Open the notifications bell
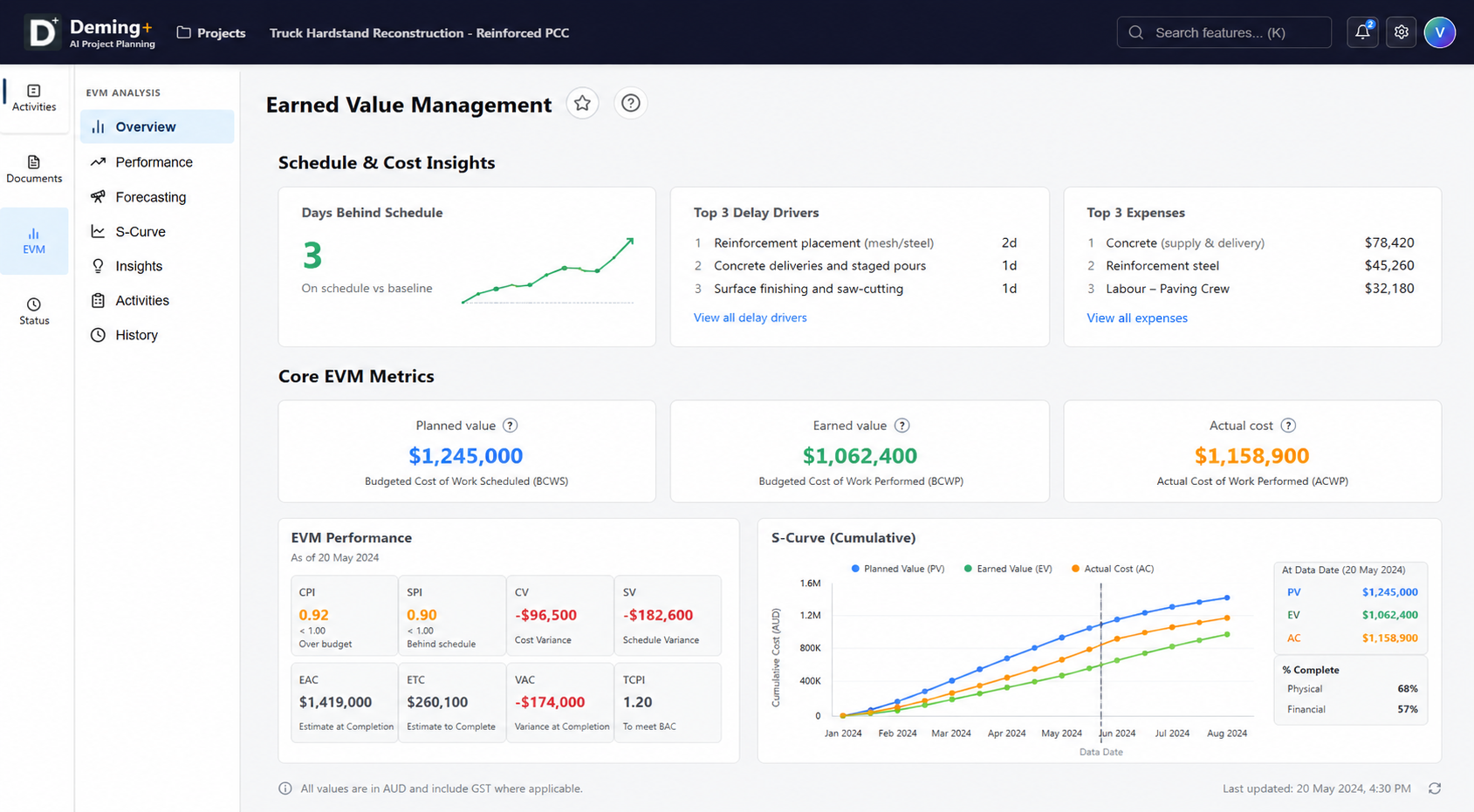The width and height of the screenshot is (1474, 812). [1362, 32]
